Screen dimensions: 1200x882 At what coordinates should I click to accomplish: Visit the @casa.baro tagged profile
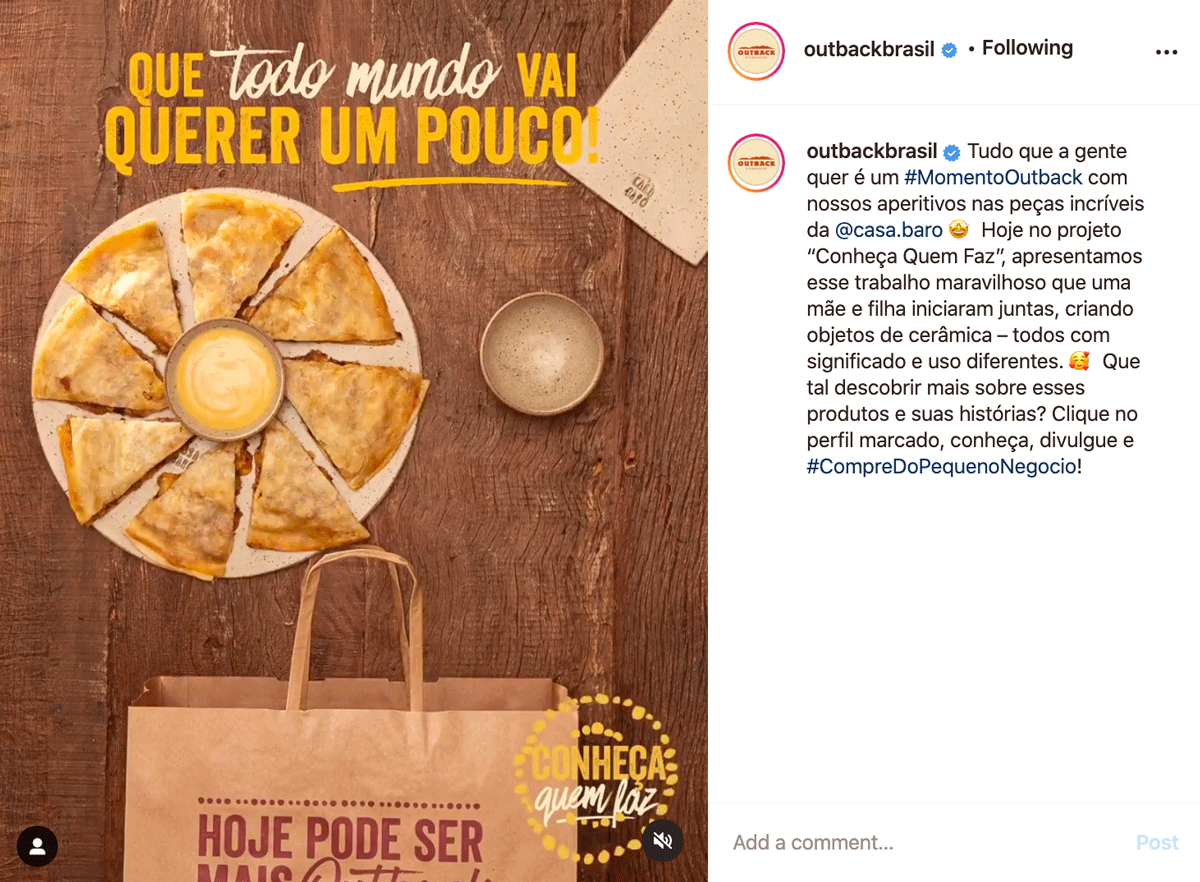click(889, 230)
